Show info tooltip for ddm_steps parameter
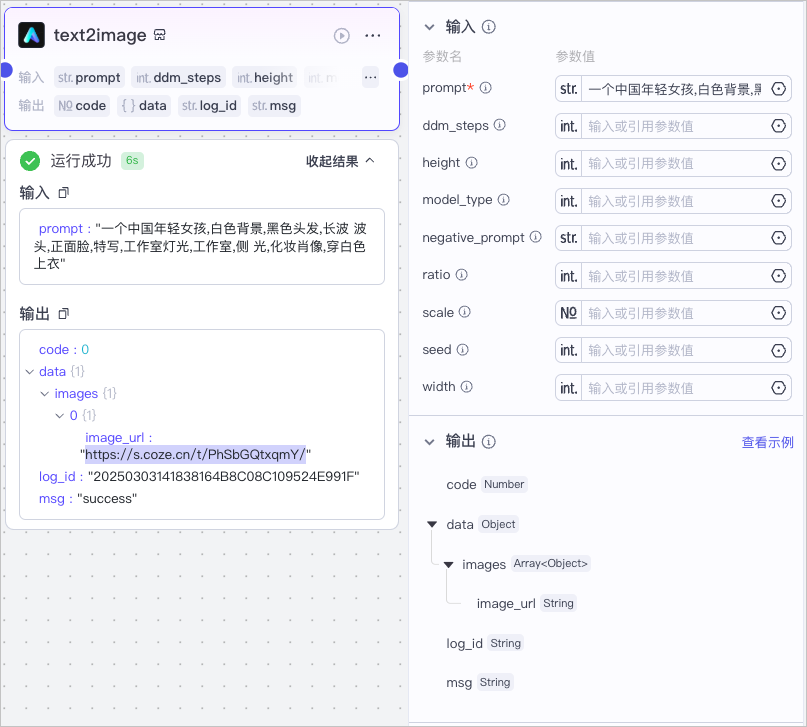Image resolution: width=807 pixels, height=727 pixels. click(500, 125)
